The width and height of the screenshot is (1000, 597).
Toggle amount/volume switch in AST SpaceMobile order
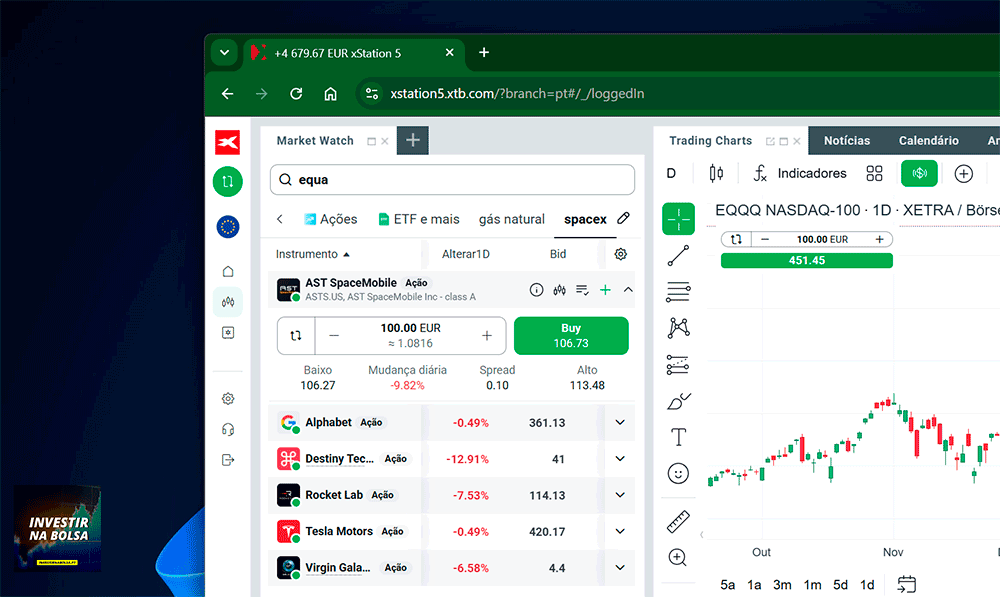(296, 335)
